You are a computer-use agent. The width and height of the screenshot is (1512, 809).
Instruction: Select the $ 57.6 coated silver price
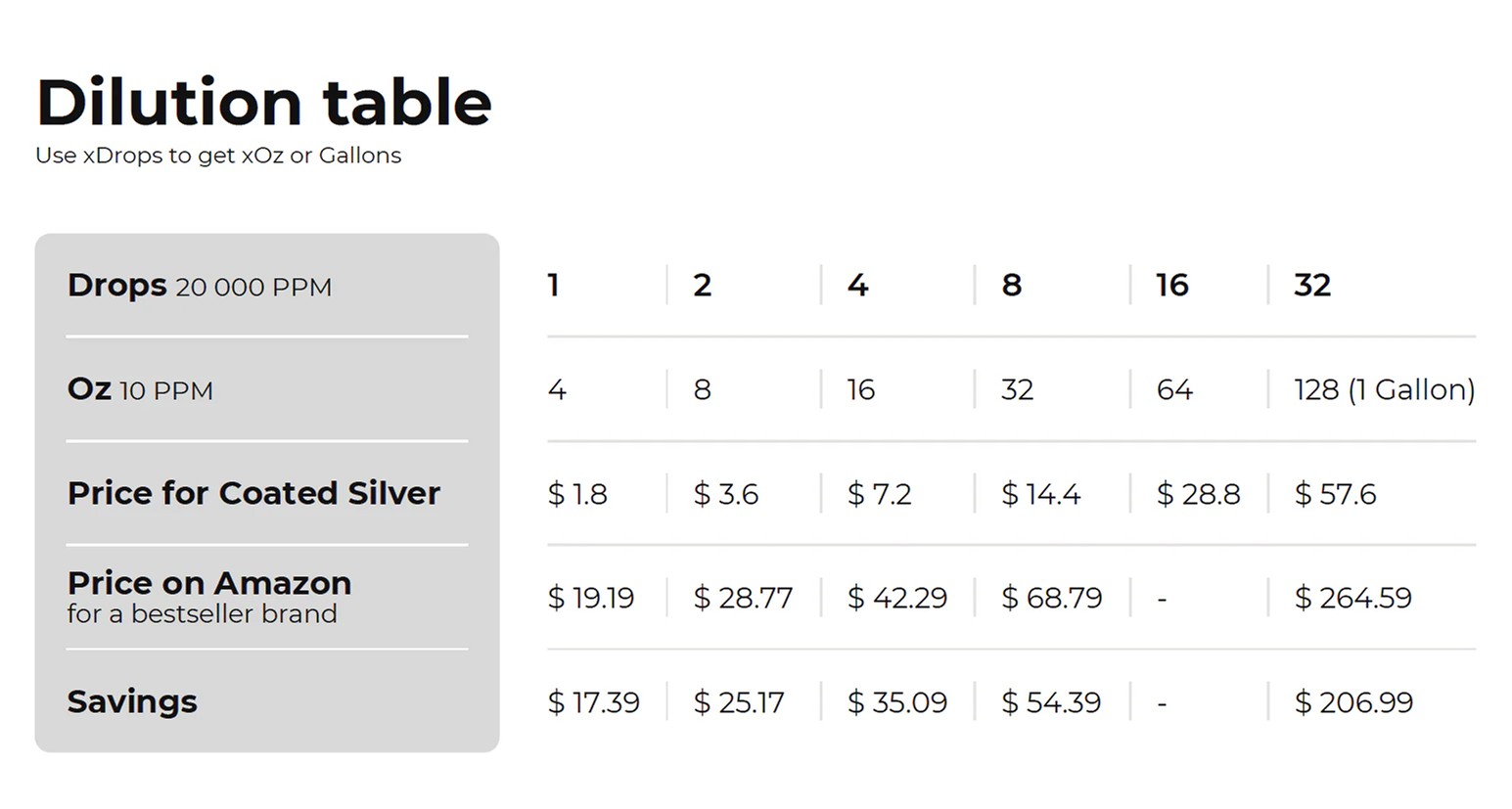(x=1335, y=494)
